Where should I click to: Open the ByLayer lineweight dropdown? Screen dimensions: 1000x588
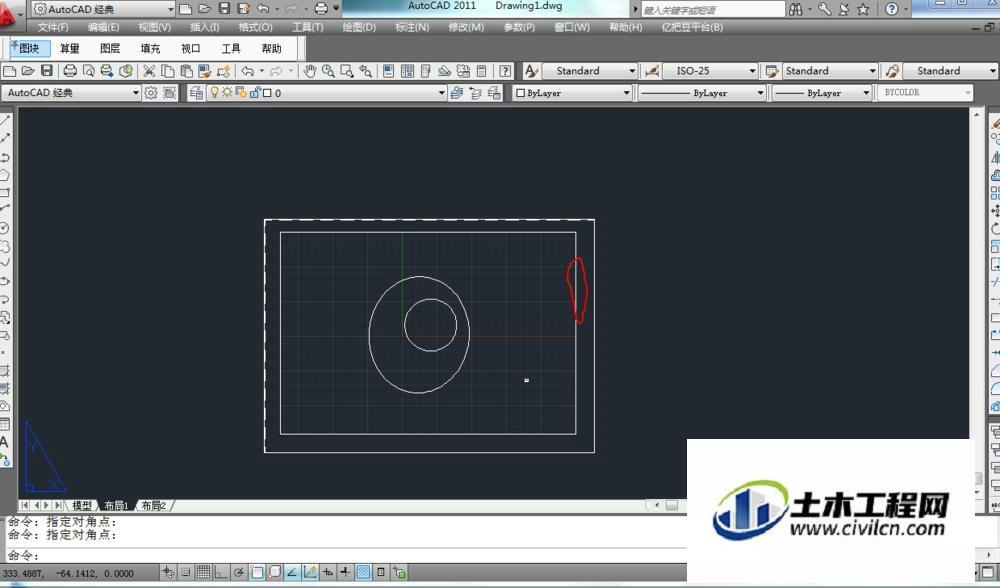[x=821, y=93]
